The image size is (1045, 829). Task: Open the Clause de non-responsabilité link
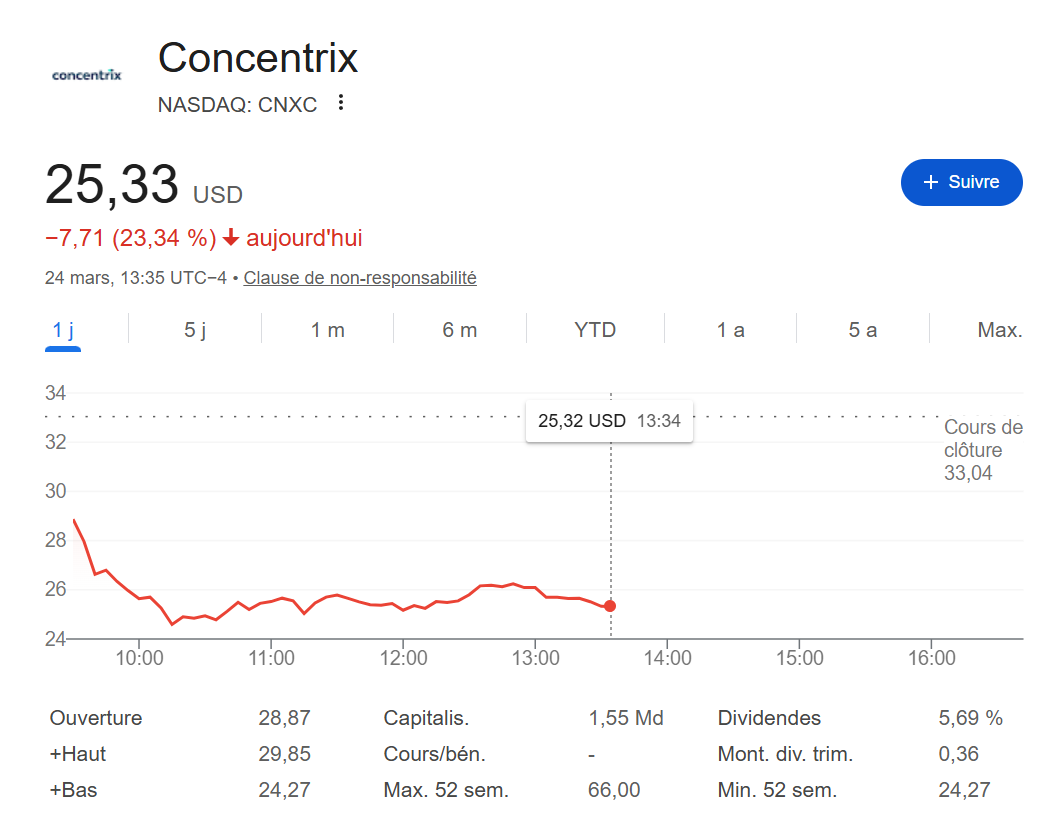[x=360, y=278]
